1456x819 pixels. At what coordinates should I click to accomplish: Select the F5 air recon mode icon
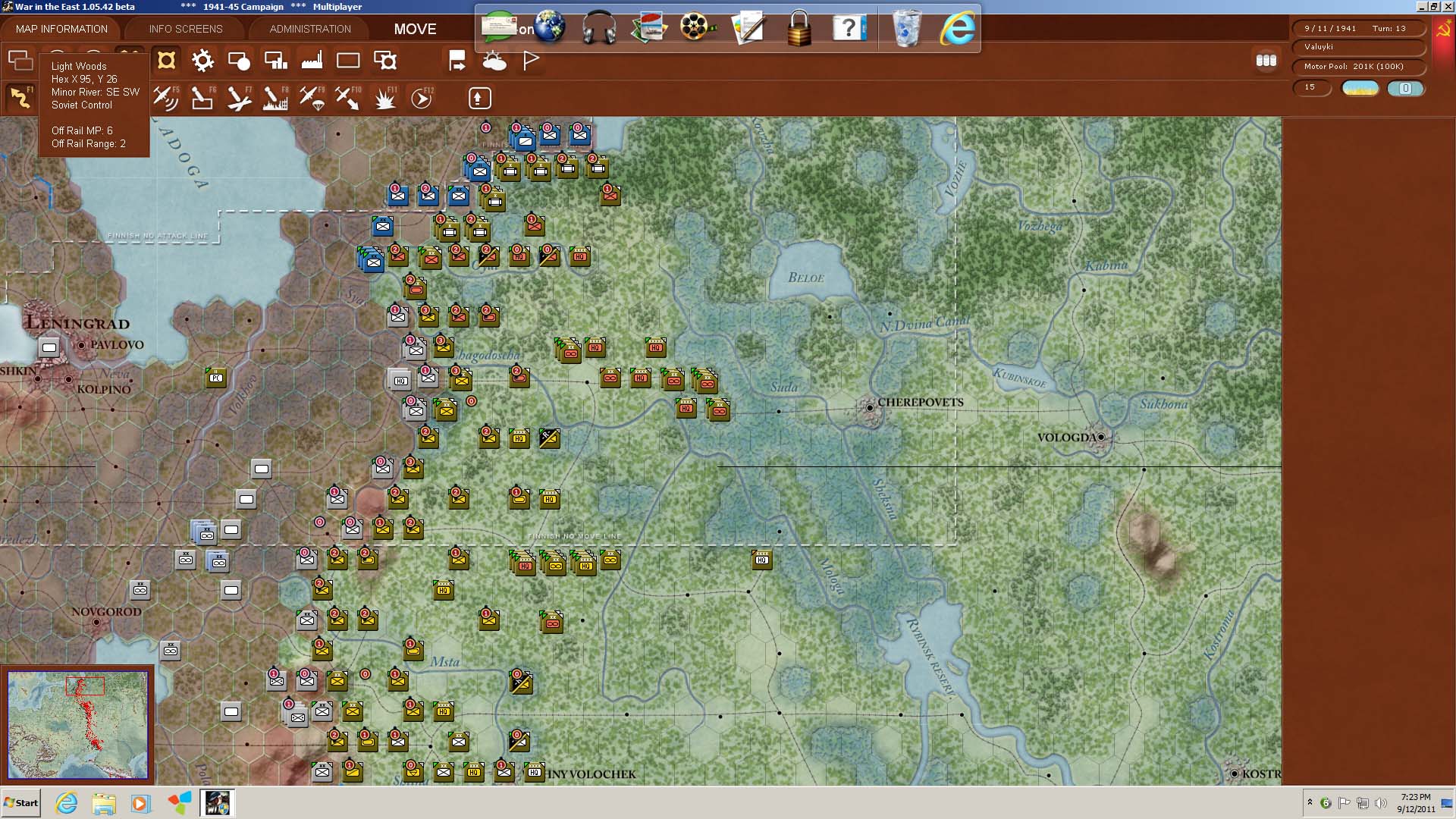166,98
